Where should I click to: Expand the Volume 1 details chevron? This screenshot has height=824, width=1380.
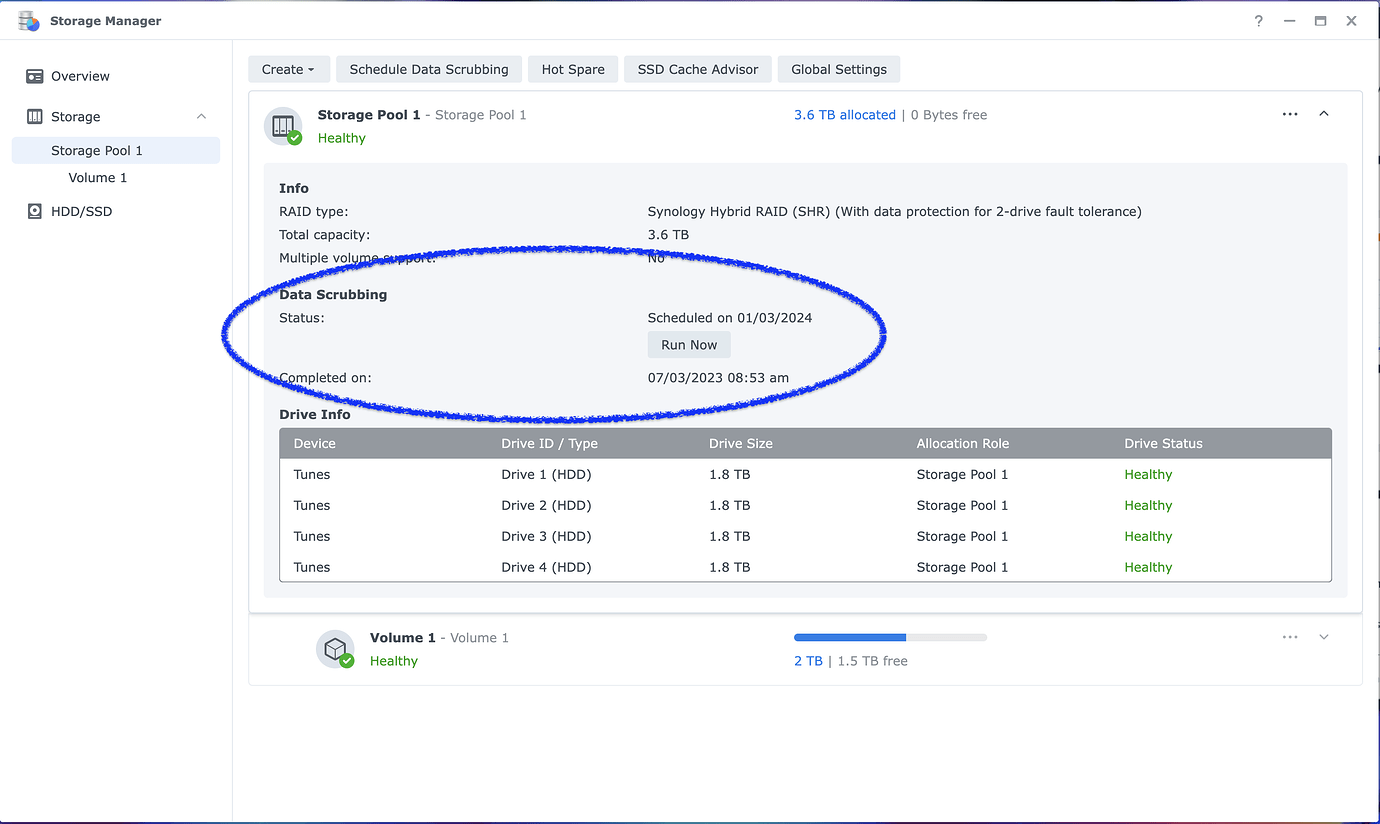[x=1324, y=637]
